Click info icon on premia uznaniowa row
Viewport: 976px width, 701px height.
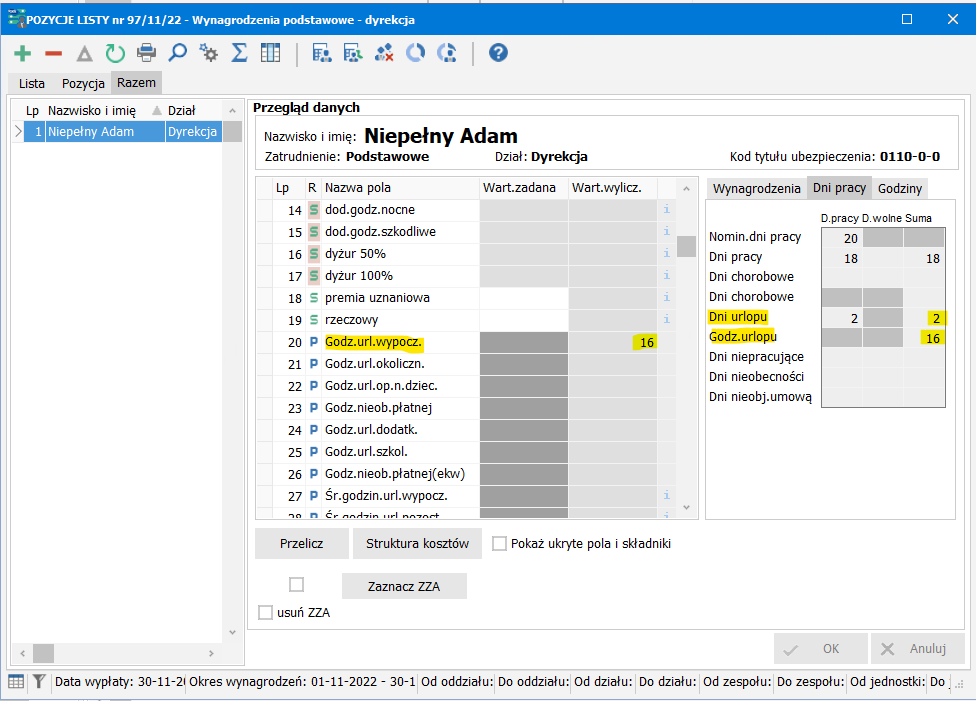click(x=667, y=297)
